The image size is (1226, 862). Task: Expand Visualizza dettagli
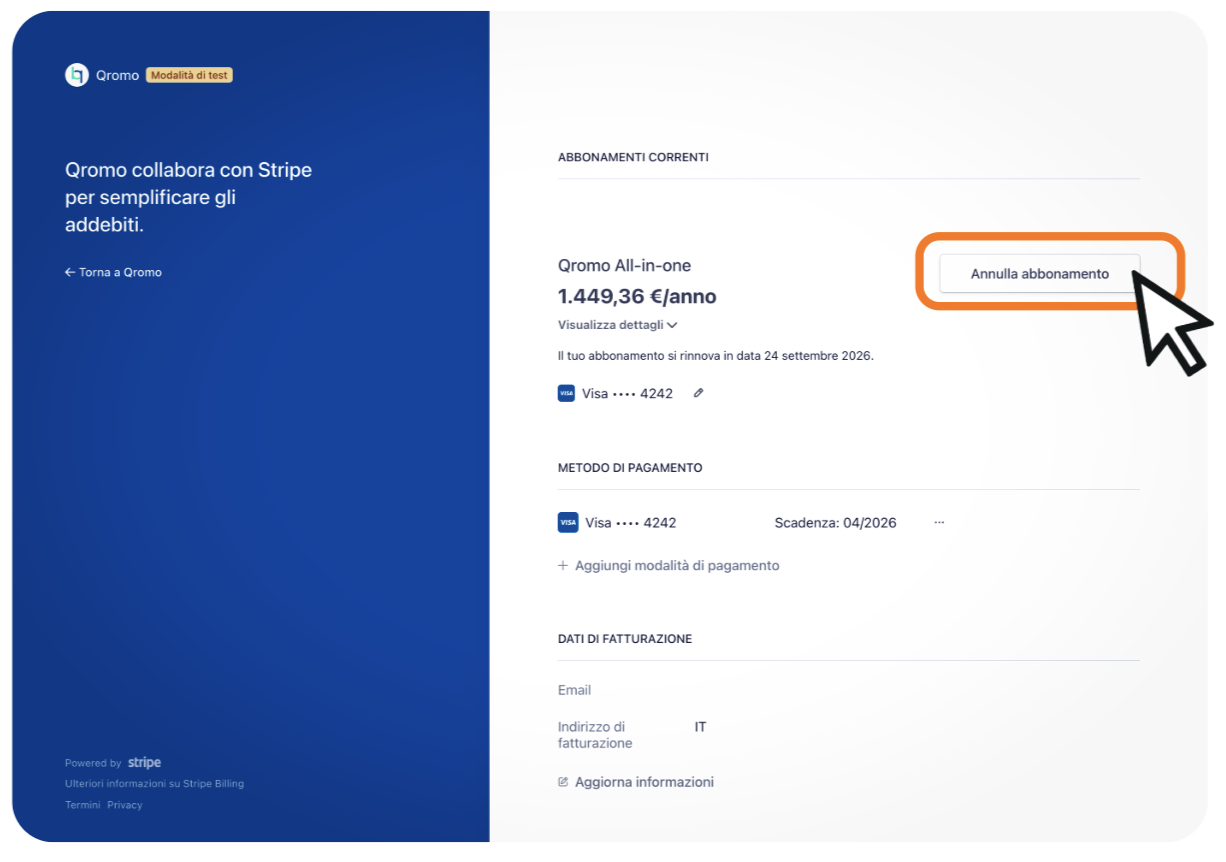click(x=618, y=325)
